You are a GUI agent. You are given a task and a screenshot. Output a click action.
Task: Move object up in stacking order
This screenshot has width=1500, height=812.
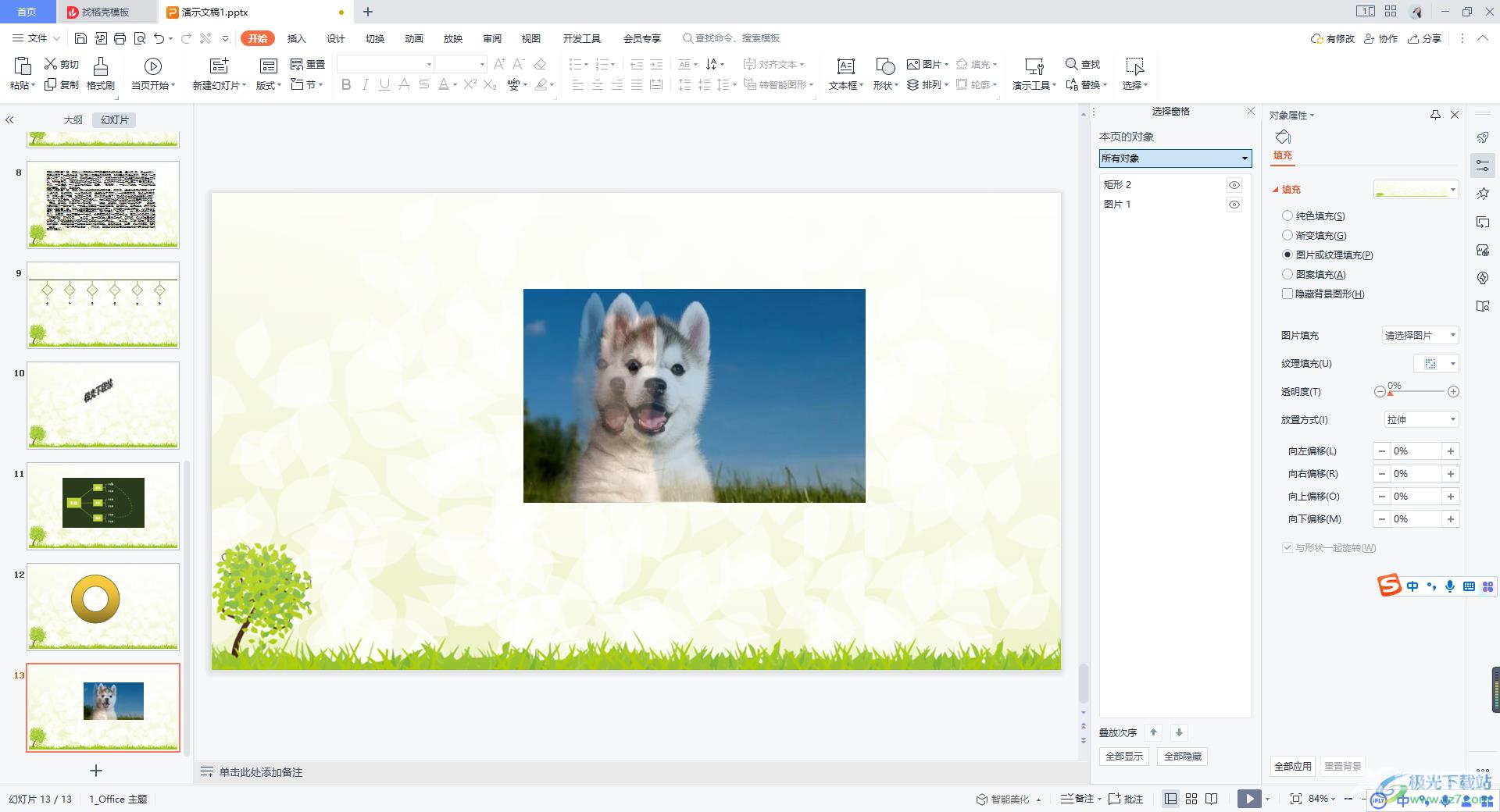[x=1153, y=732]
